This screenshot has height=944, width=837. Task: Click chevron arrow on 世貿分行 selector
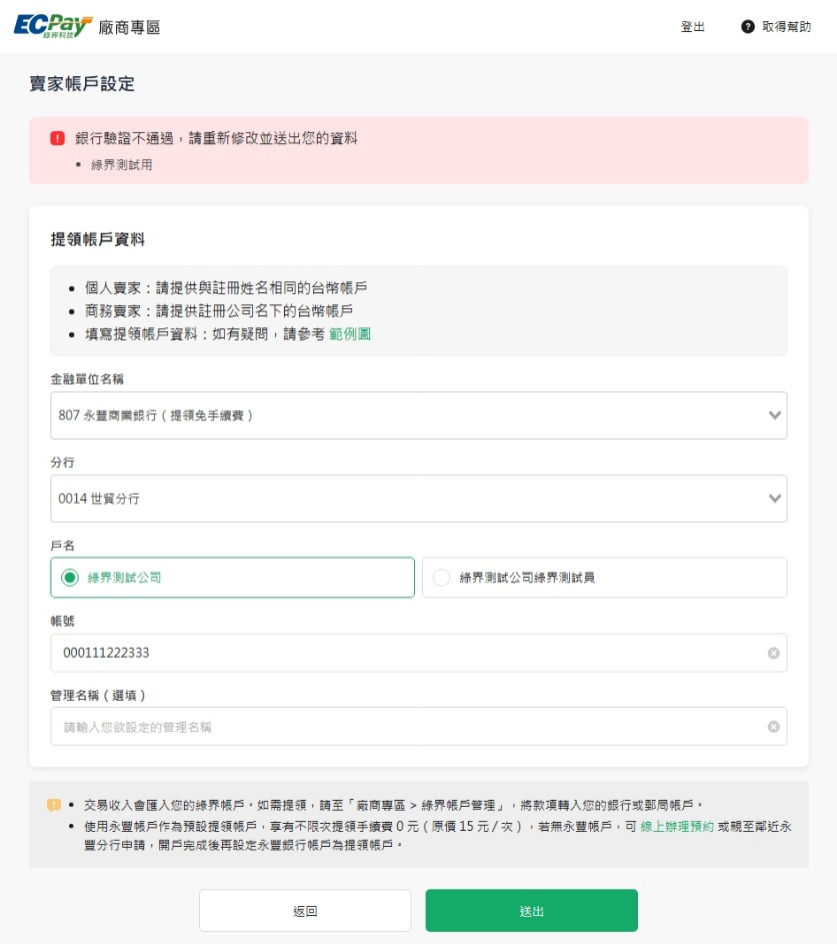click(x=774, y=498)
